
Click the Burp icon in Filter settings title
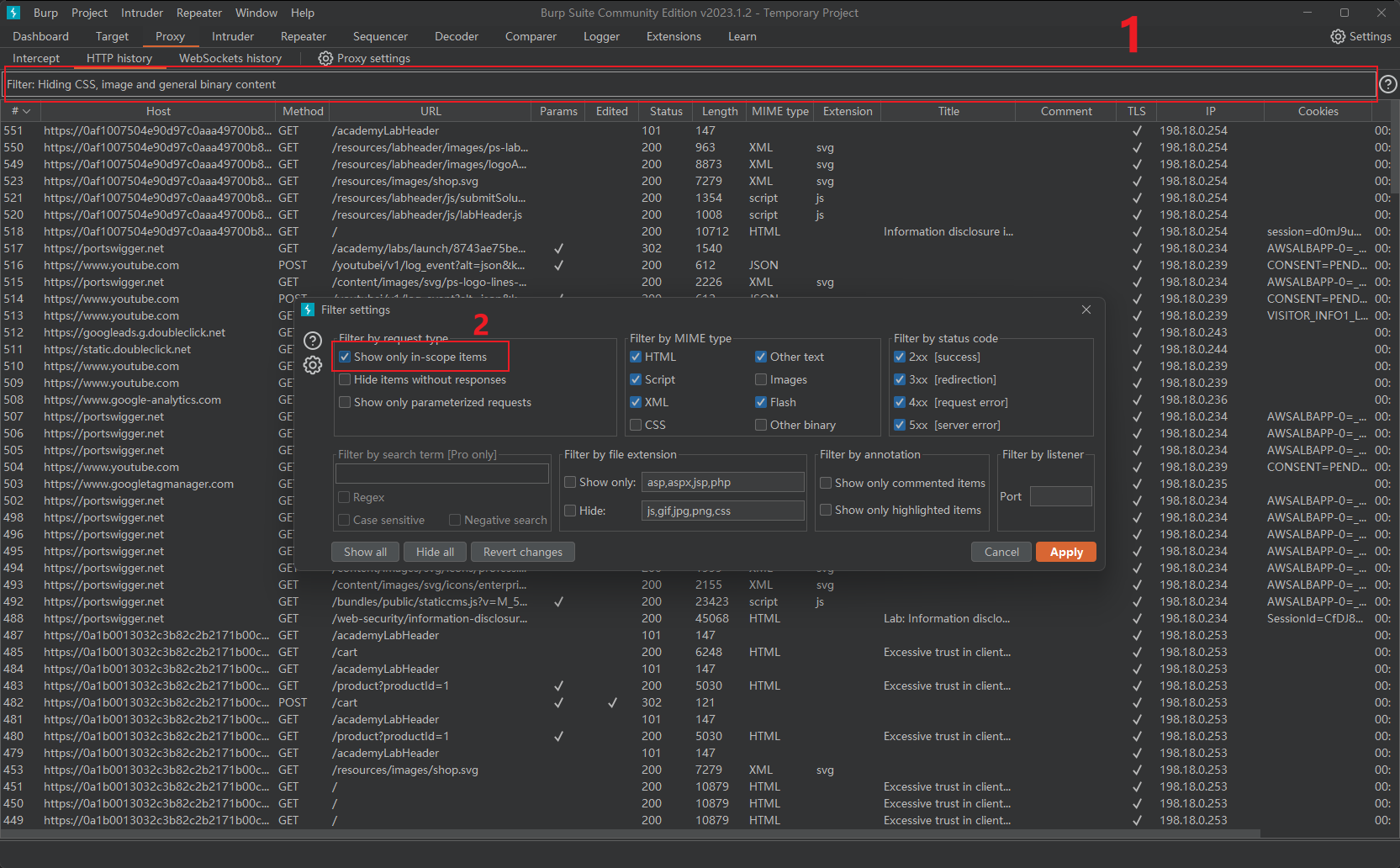(308, 310)
